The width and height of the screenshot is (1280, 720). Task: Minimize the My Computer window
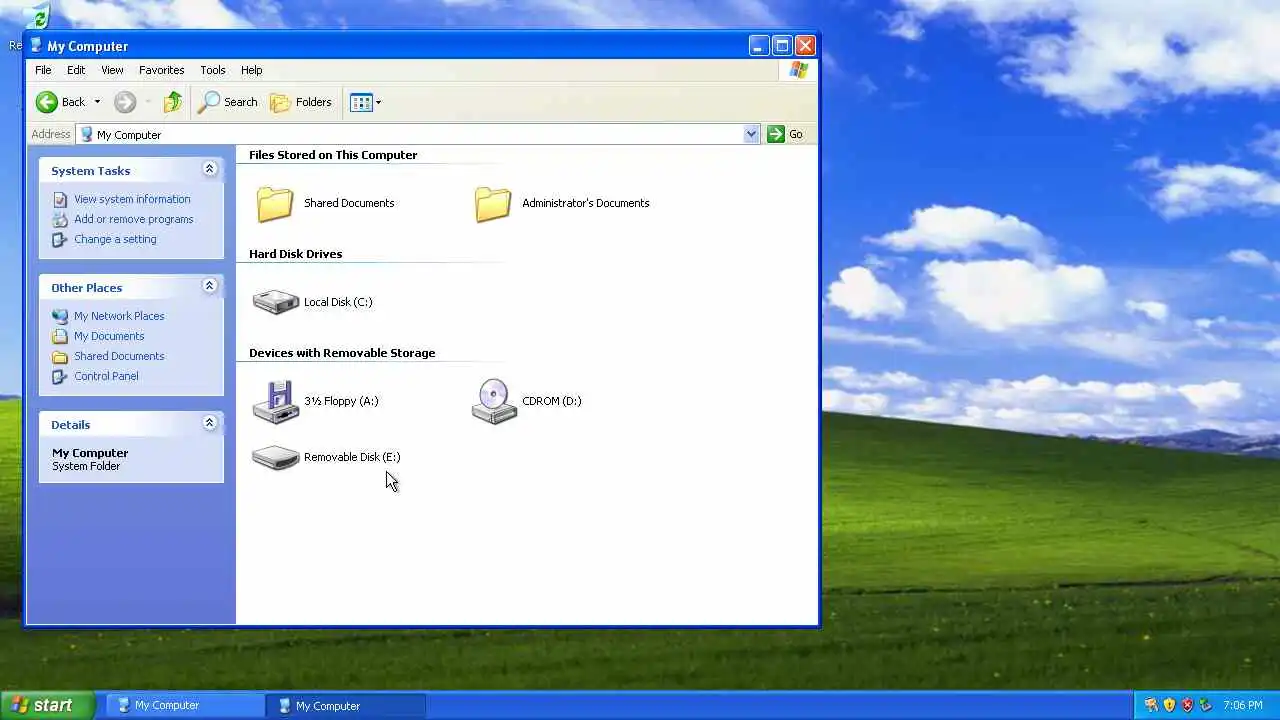[x=759, y=45]
